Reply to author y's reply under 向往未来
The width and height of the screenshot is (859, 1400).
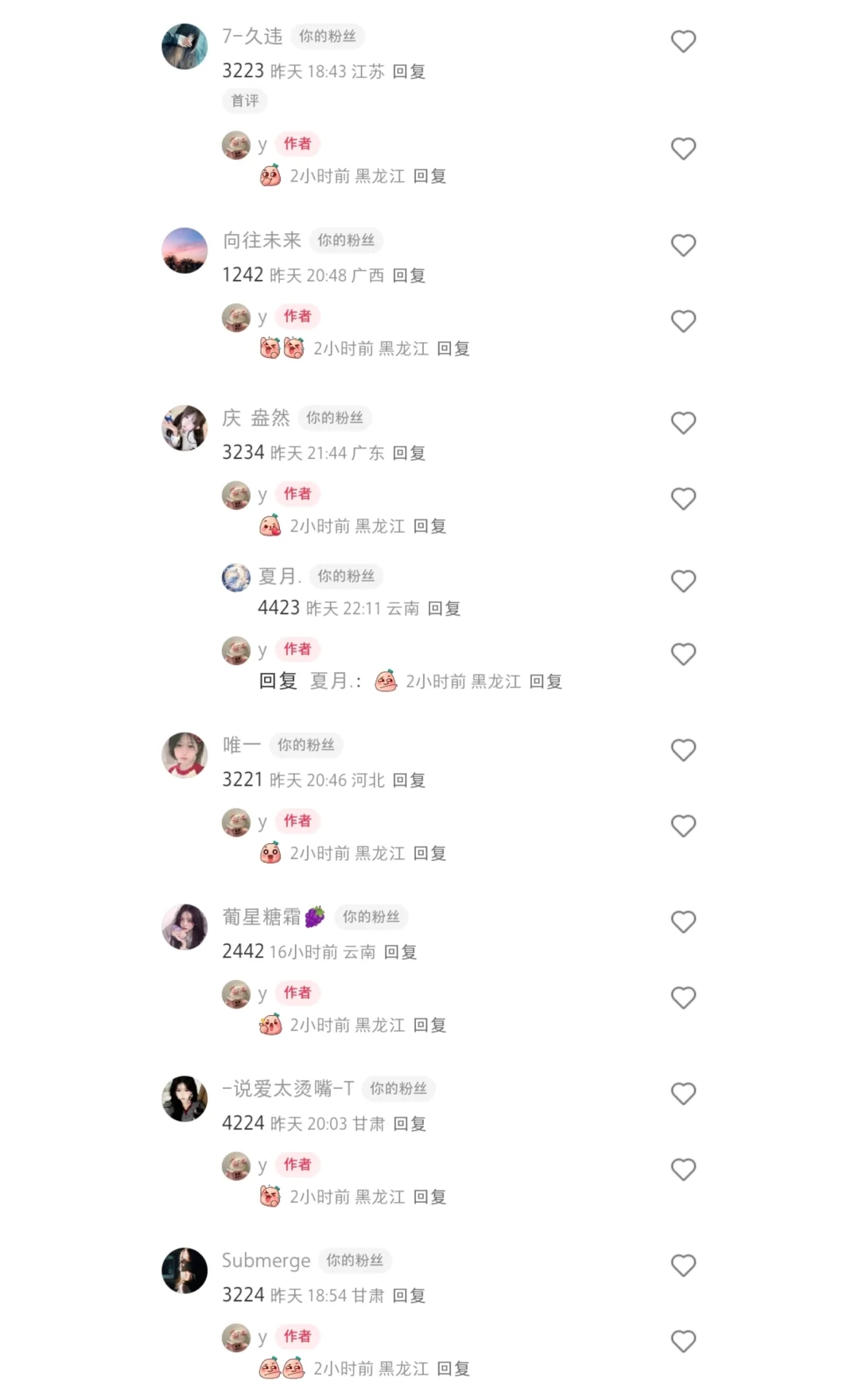tap(453, 348)
